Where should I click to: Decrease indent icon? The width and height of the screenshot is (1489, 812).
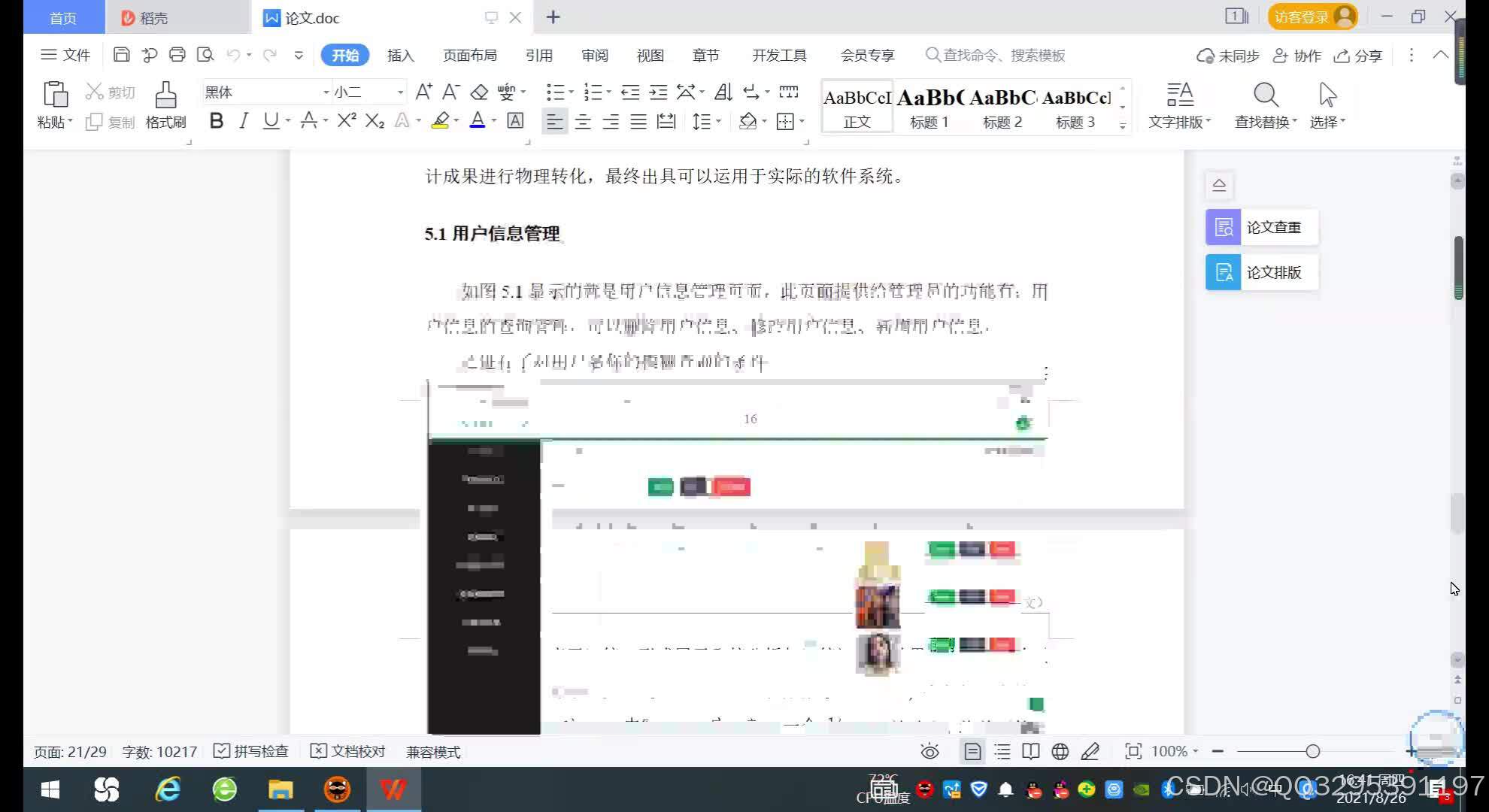pos(630,92)
